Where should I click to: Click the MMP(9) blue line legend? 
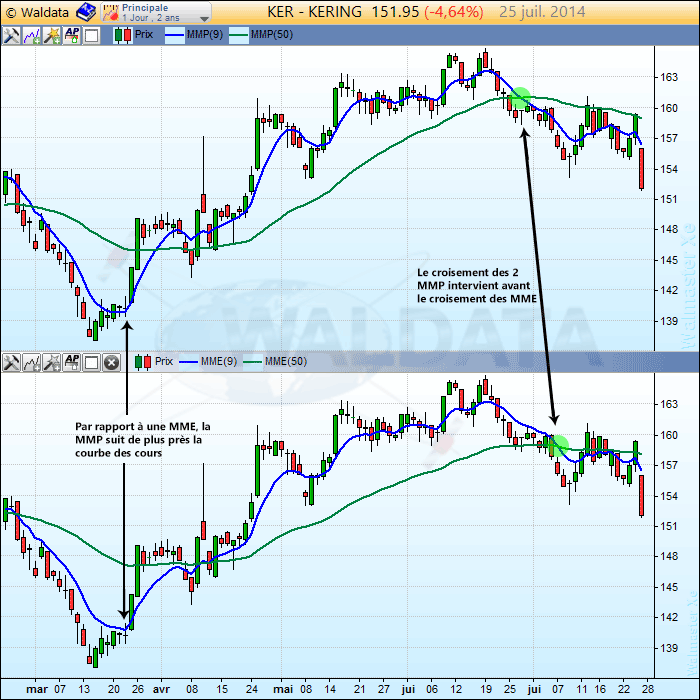pyautogui.click(x=194, y=35)
